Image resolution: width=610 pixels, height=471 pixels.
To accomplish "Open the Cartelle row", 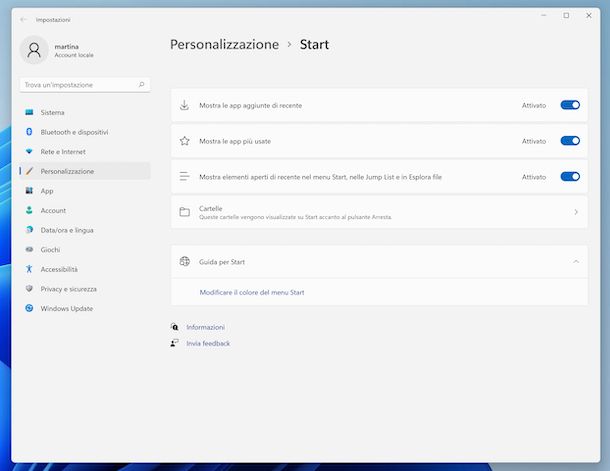I will coord(379,212).
